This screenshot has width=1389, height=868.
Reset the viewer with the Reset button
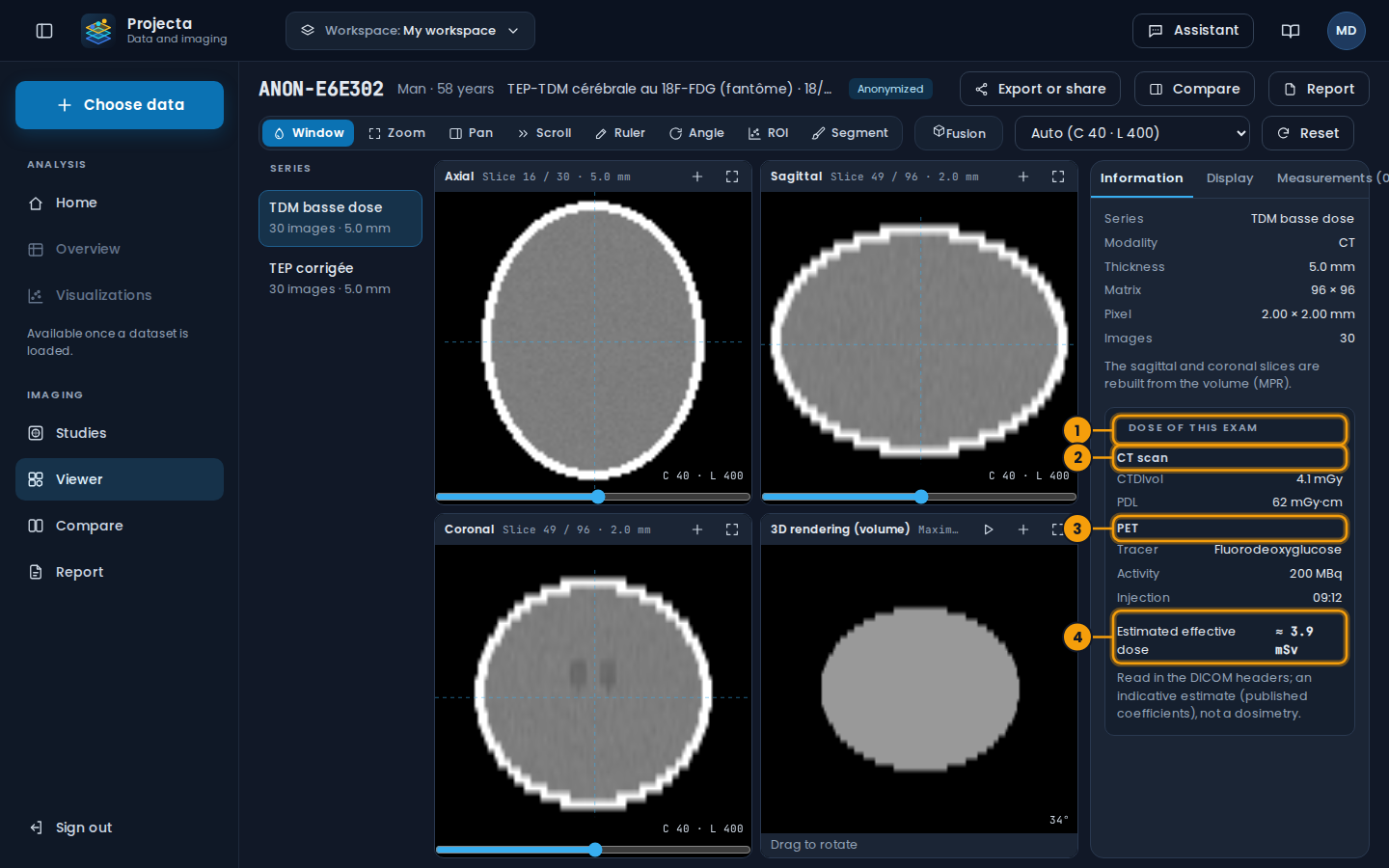point(1308,133)
